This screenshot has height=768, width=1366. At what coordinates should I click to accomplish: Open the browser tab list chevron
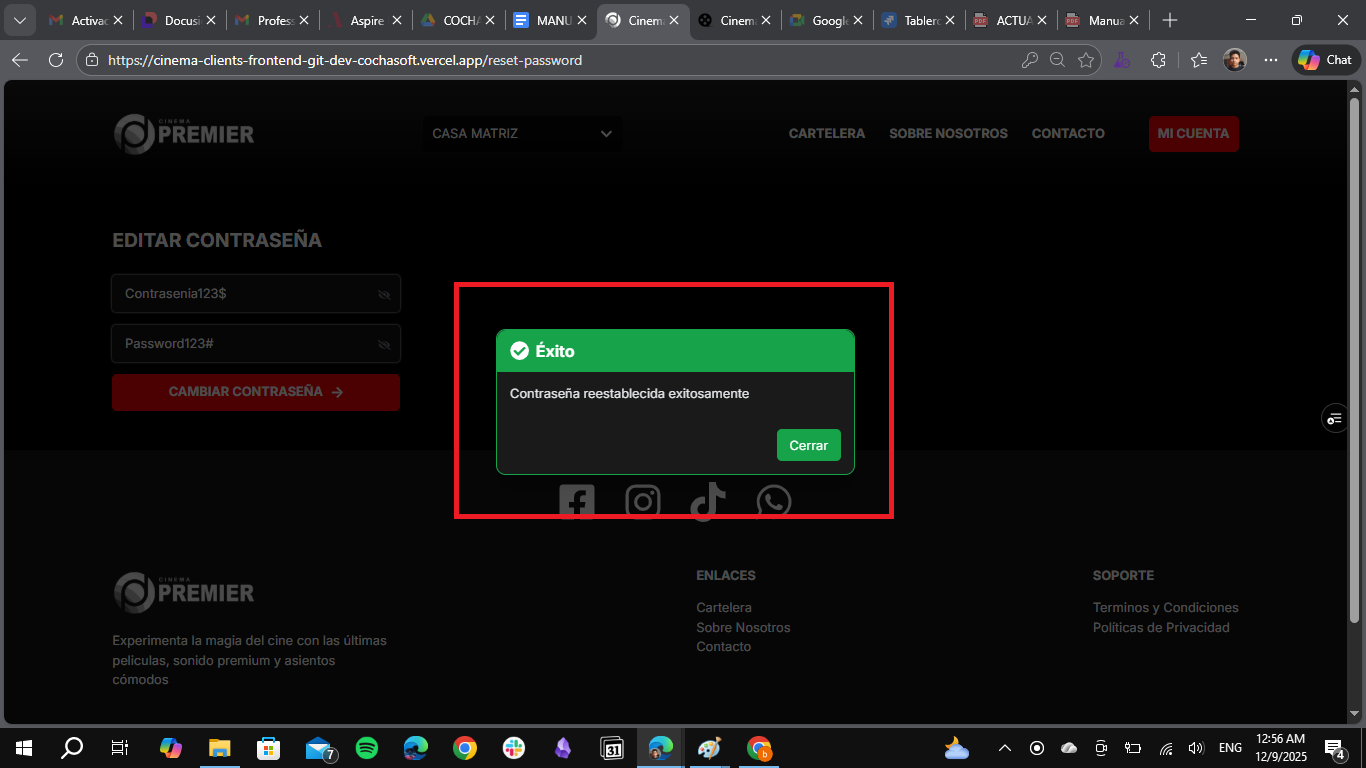(x=19, y=20)
